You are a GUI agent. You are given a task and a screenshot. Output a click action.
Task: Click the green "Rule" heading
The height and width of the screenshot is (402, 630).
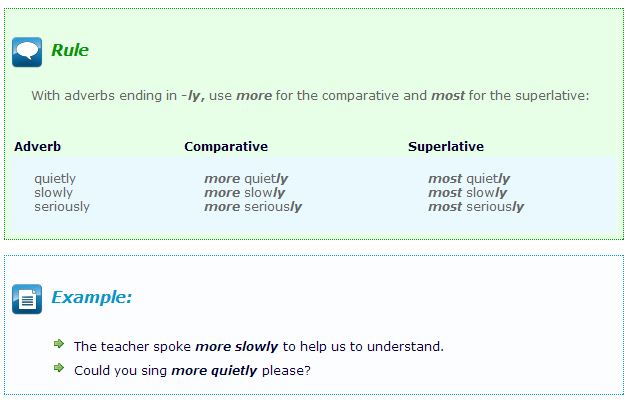(x=70, y=50)
